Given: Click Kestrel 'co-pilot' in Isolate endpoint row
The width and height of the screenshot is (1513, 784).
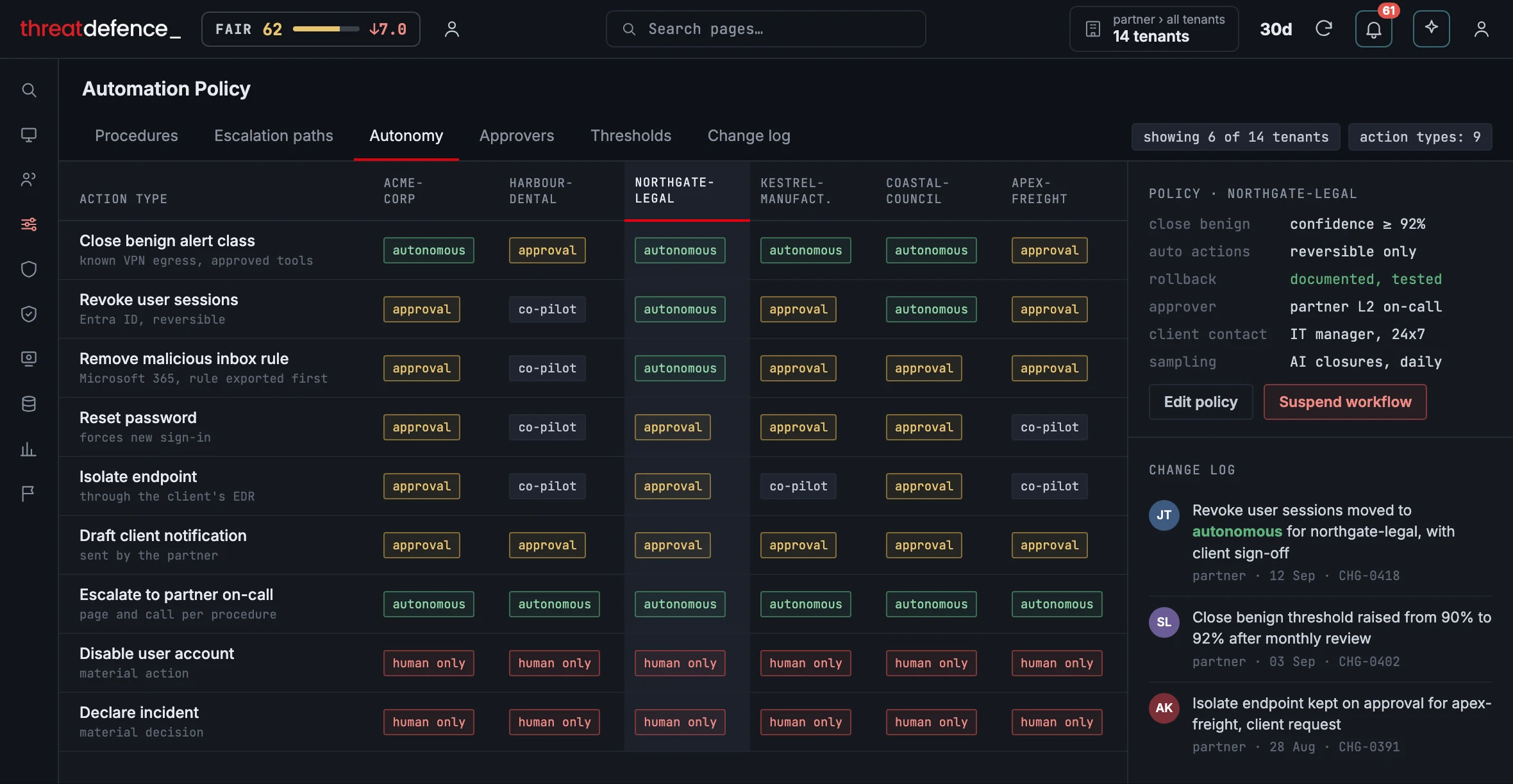Looking at the screenshot, I should (x=798, y=486).
